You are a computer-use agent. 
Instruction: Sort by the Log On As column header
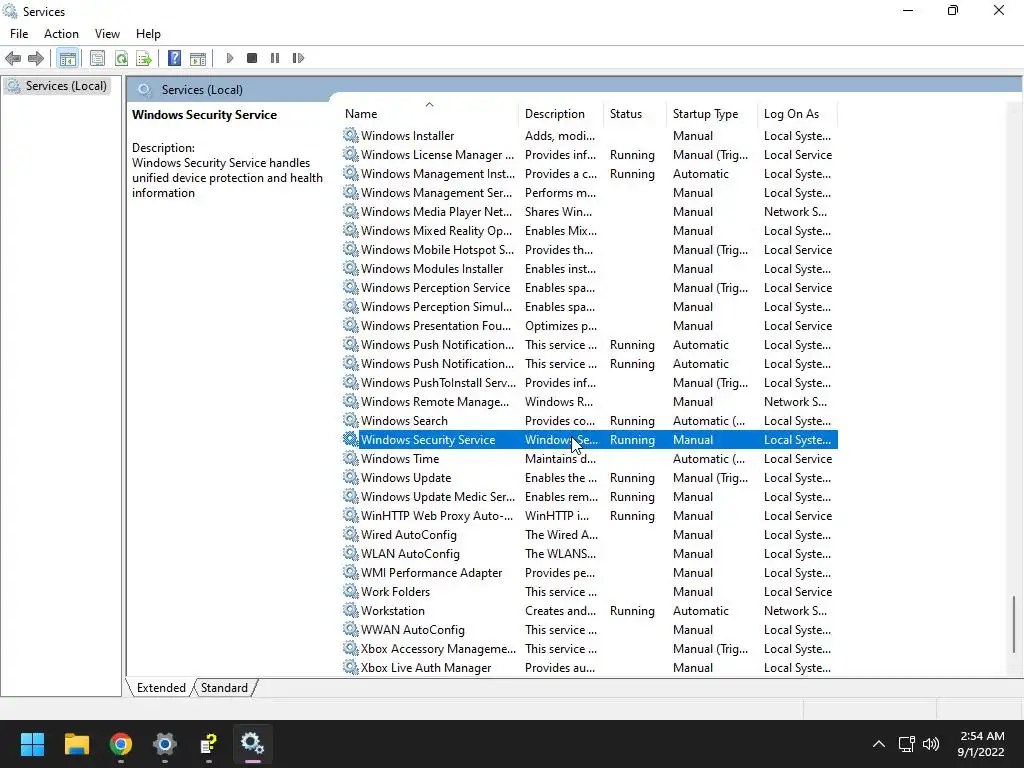click(797, 114)
